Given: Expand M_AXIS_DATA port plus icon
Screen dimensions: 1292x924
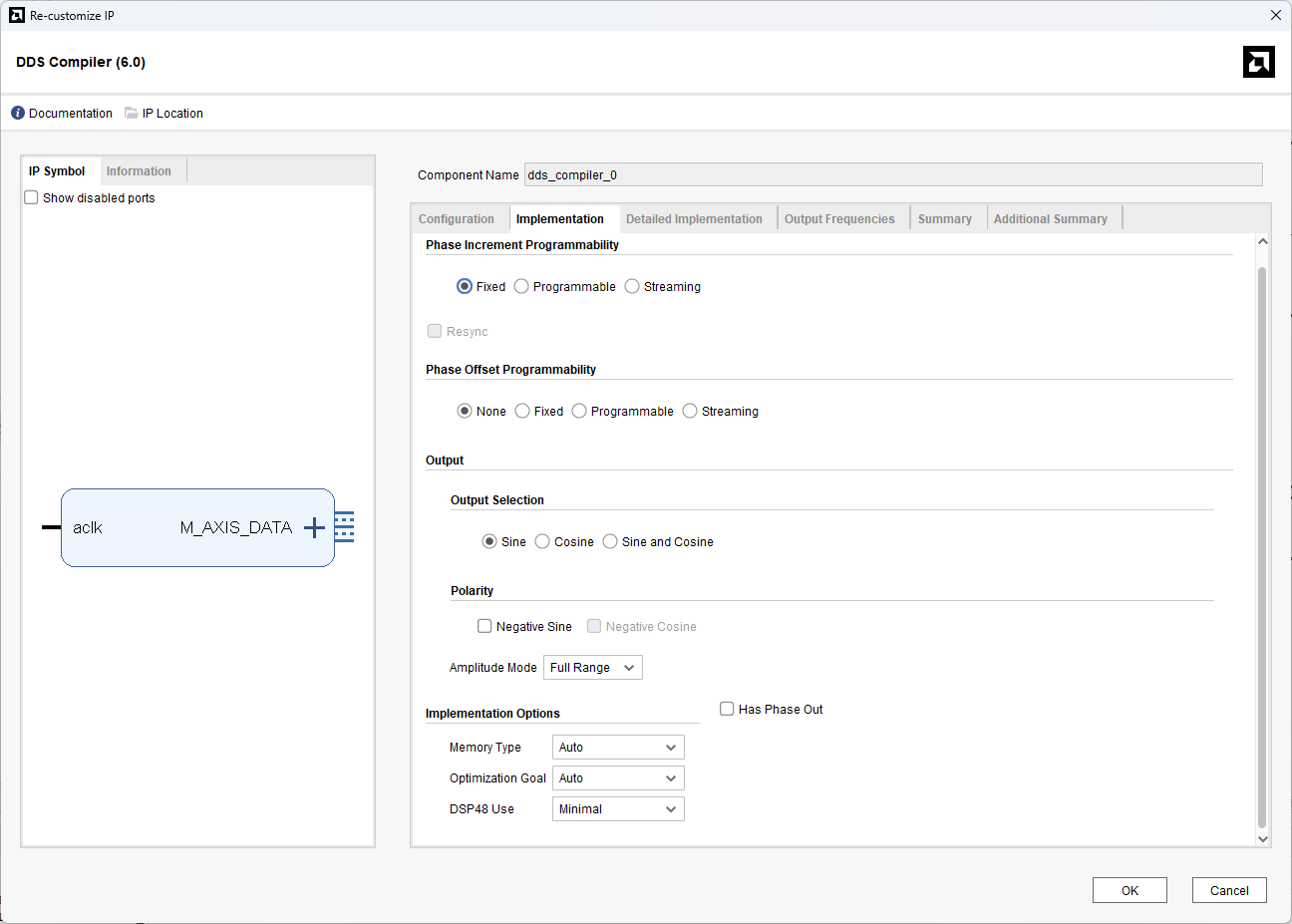Looking at the screenshot, I should [x=314, y=527].
